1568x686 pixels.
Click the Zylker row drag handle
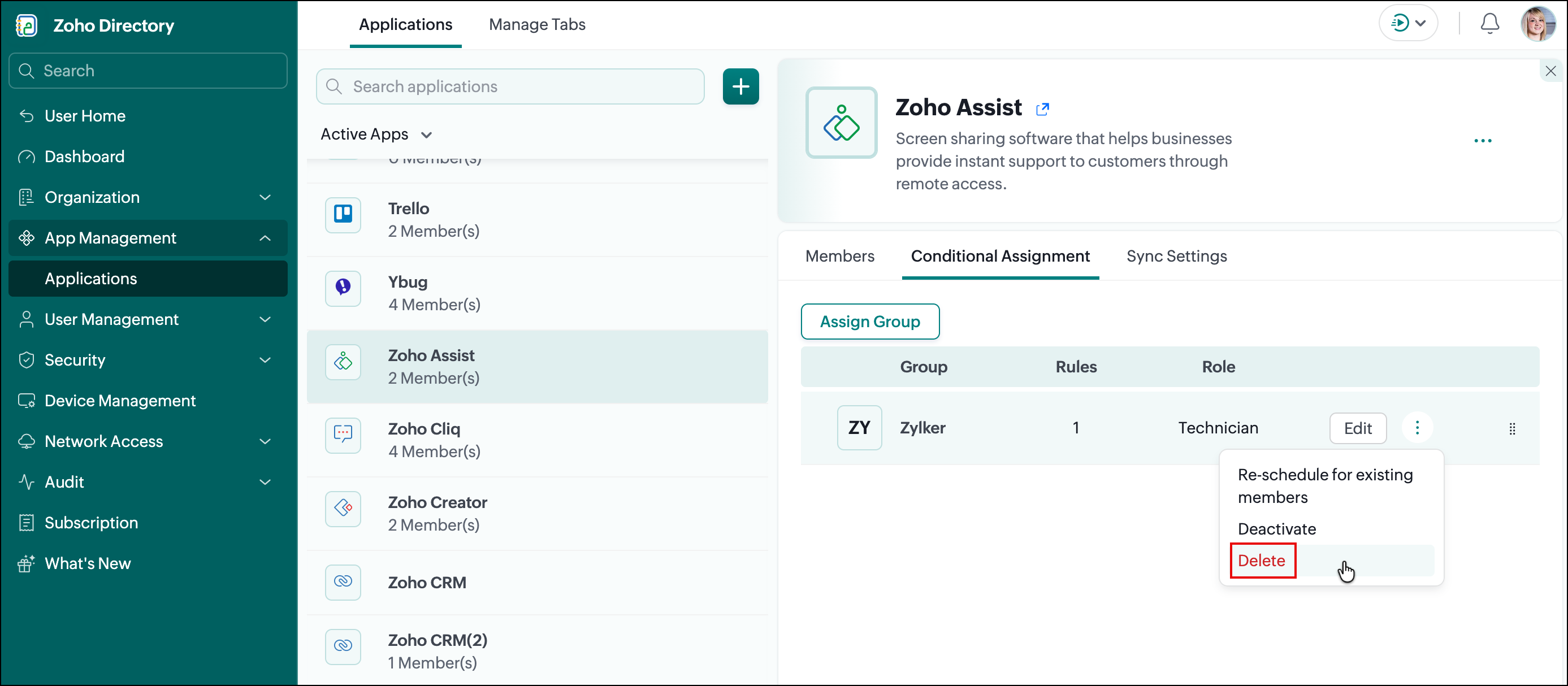point(1512,428)
